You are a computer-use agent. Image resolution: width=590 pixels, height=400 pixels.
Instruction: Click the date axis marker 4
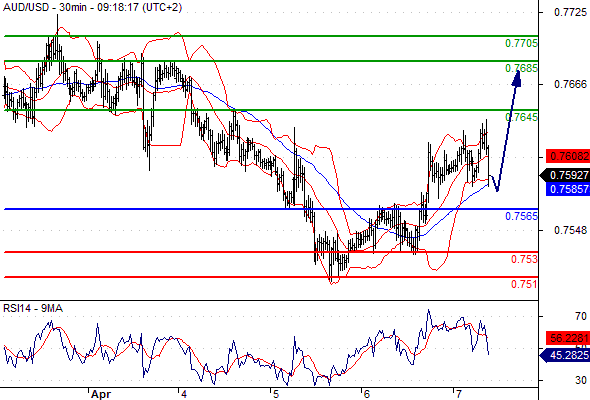184,394
